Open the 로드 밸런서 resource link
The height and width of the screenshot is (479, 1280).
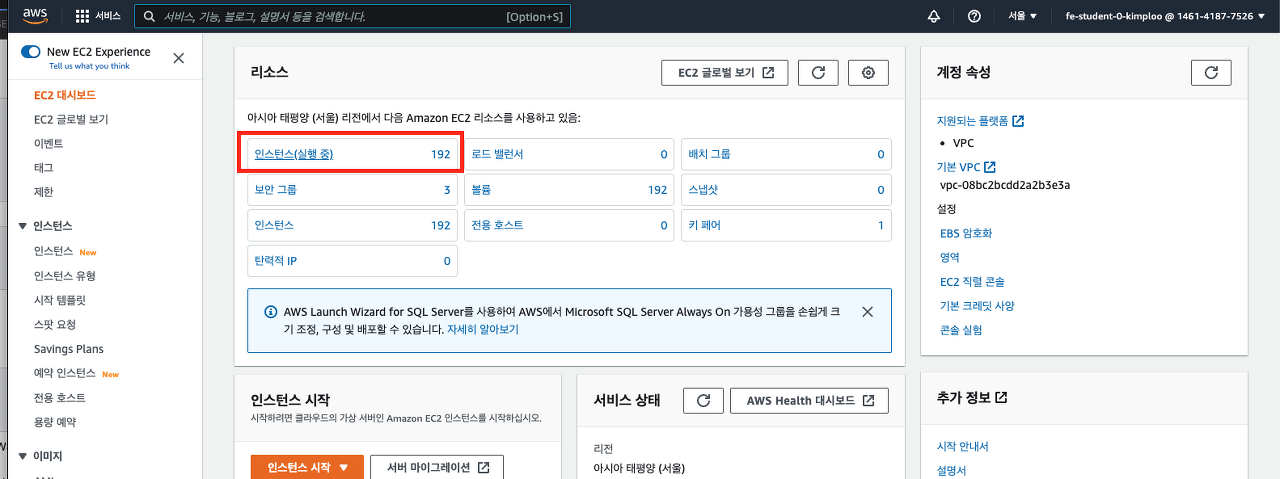(x=497, y=154)
